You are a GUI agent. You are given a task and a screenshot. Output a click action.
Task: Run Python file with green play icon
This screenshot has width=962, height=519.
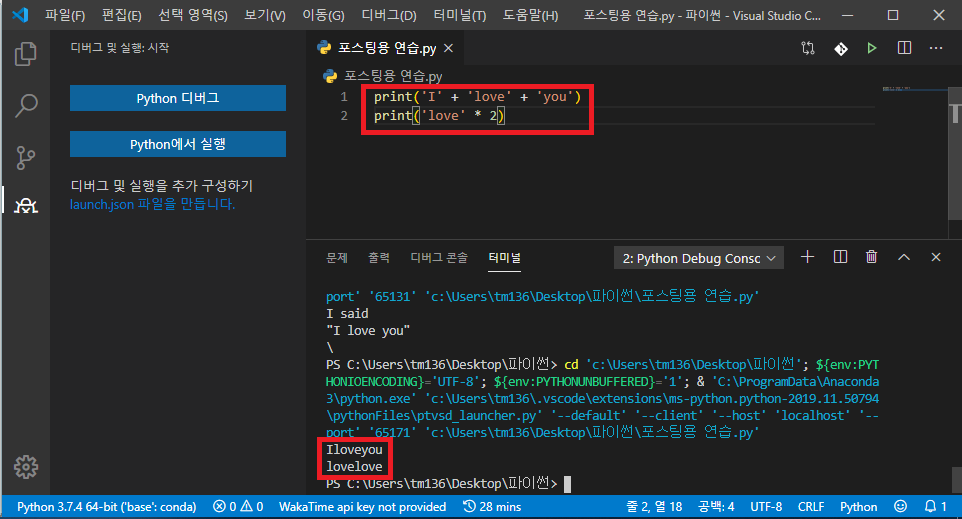point(872,48)
